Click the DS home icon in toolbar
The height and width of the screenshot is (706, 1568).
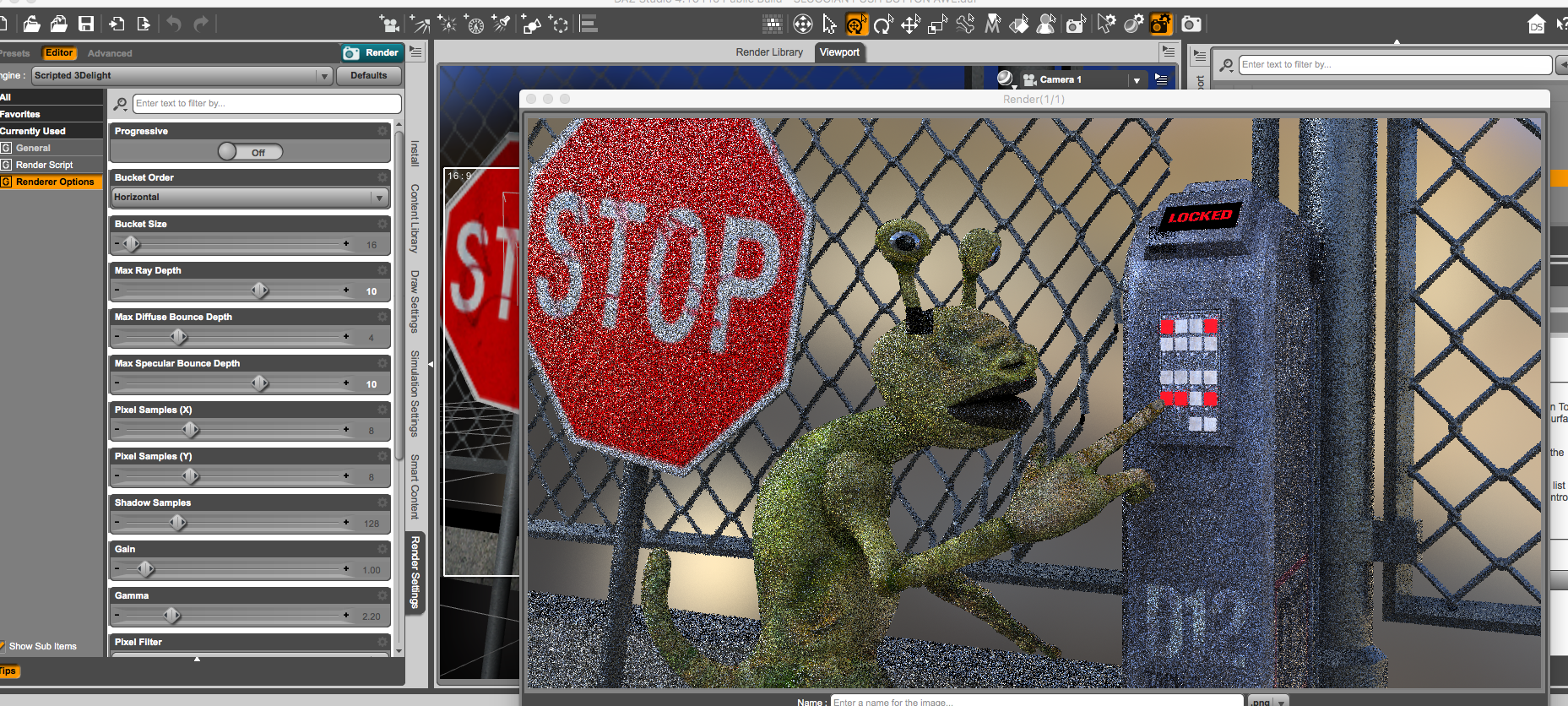coord(1537,24)
